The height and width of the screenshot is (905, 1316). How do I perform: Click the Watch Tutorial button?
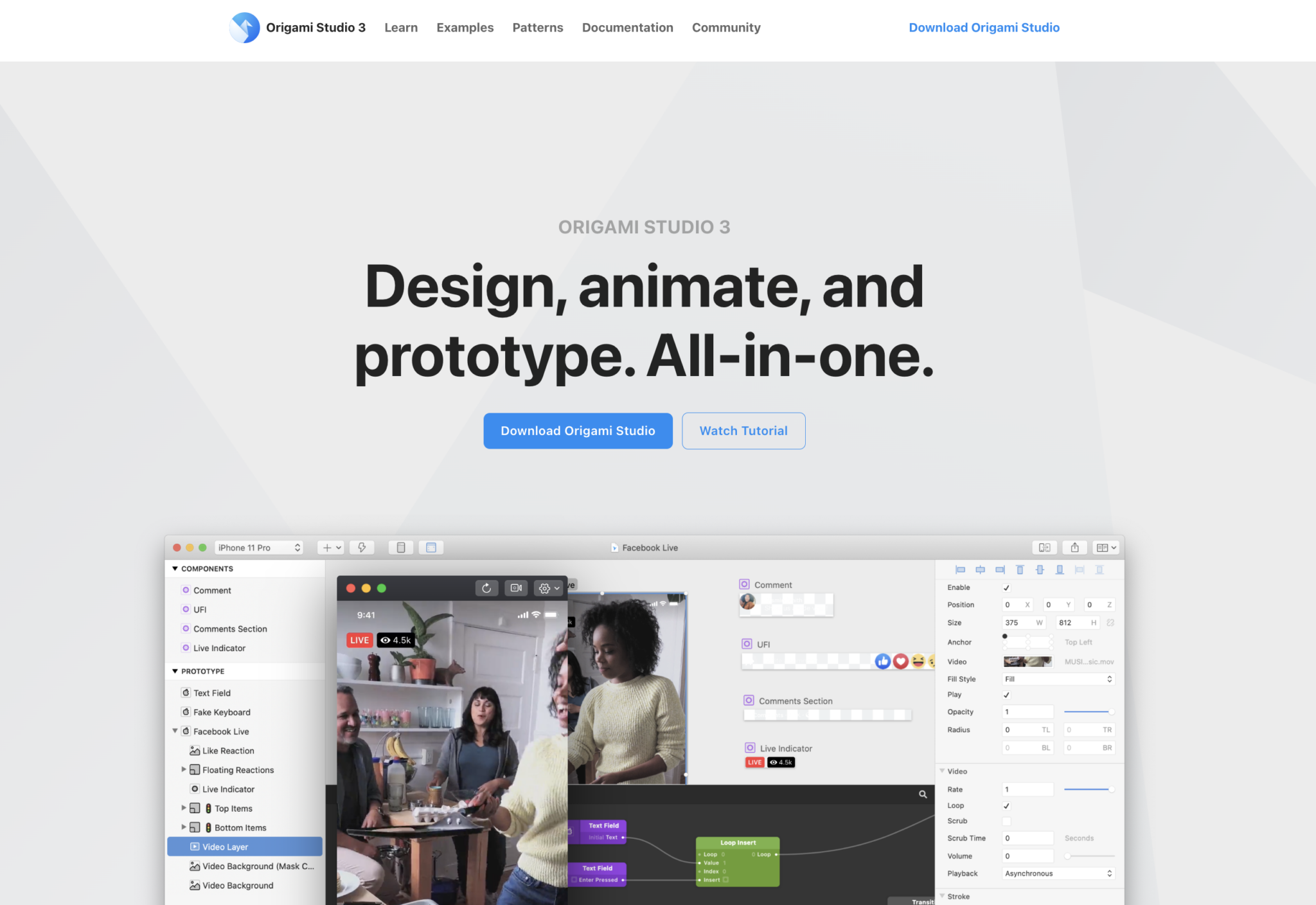click(743, 431)
